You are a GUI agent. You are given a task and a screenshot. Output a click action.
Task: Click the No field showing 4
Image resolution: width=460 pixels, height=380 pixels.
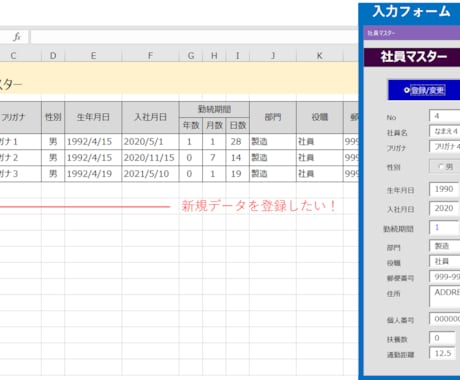445,116
